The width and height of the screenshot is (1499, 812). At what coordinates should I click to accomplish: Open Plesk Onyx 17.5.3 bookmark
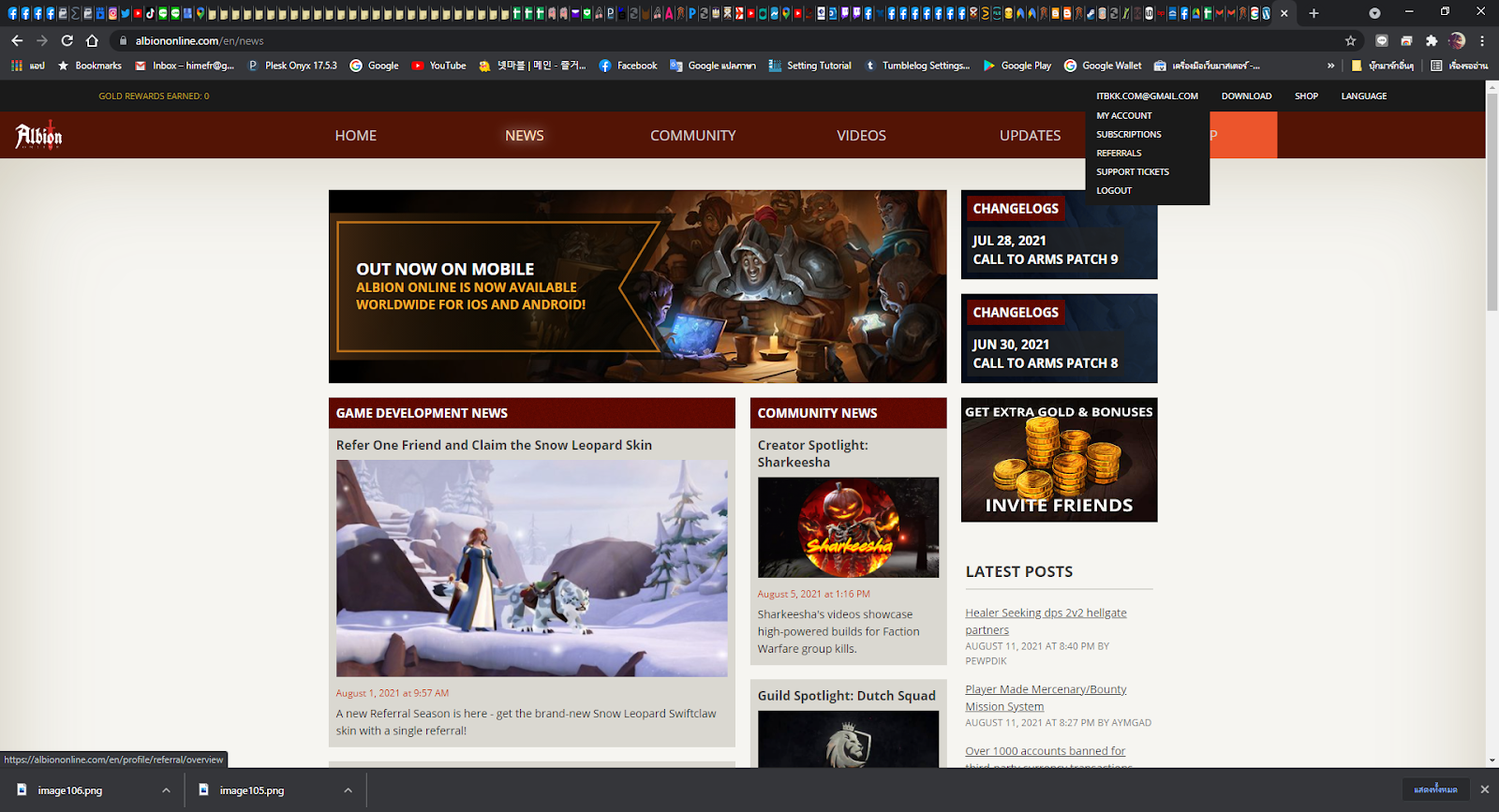pyautogui.click(x=292, y=66)
